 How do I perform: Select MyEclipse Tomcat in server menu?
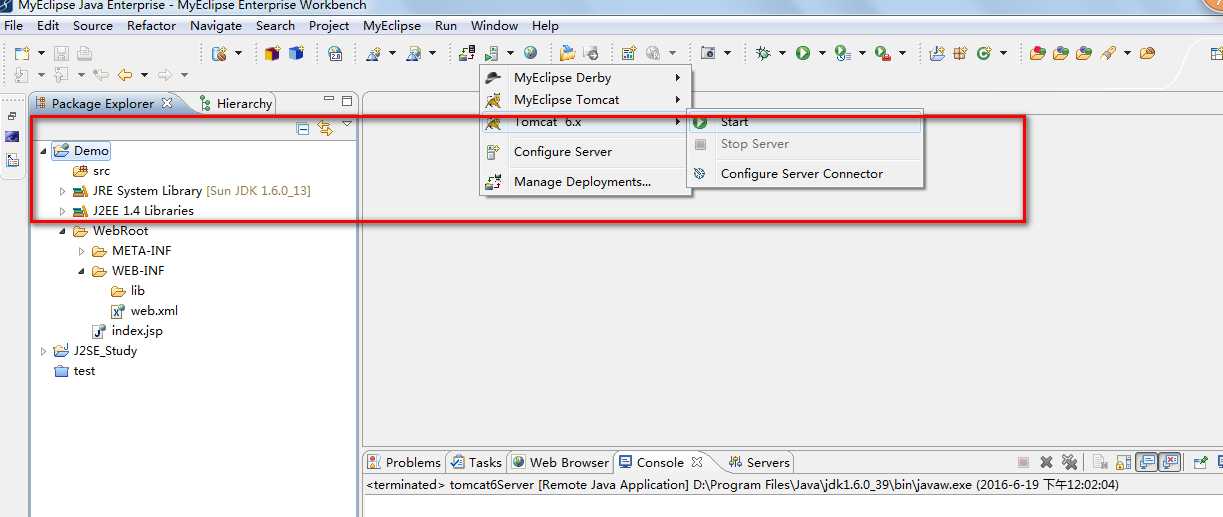[x=585, y=100]
